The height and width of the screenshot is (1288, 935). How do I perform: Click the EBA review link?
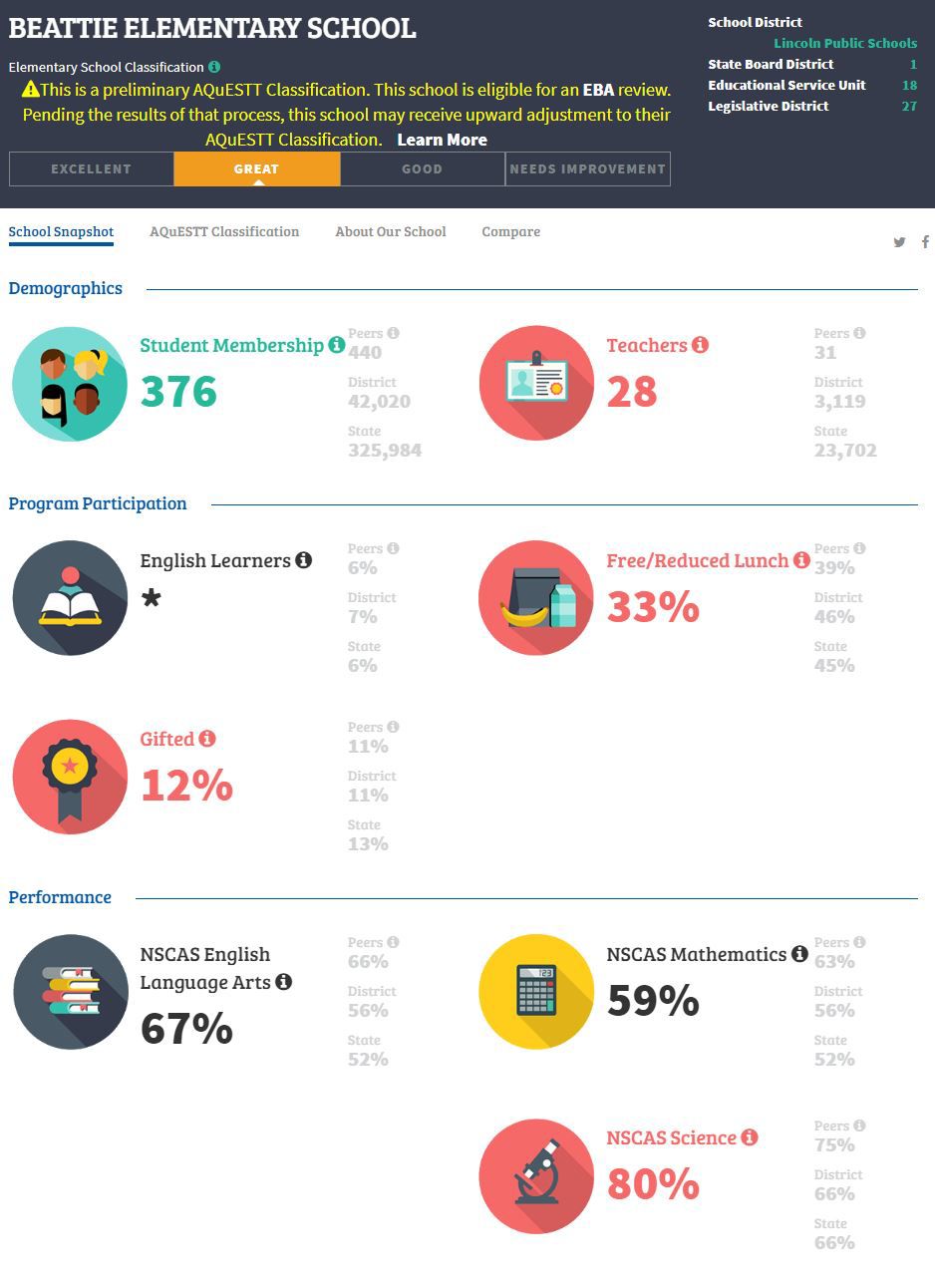[599, 90]
